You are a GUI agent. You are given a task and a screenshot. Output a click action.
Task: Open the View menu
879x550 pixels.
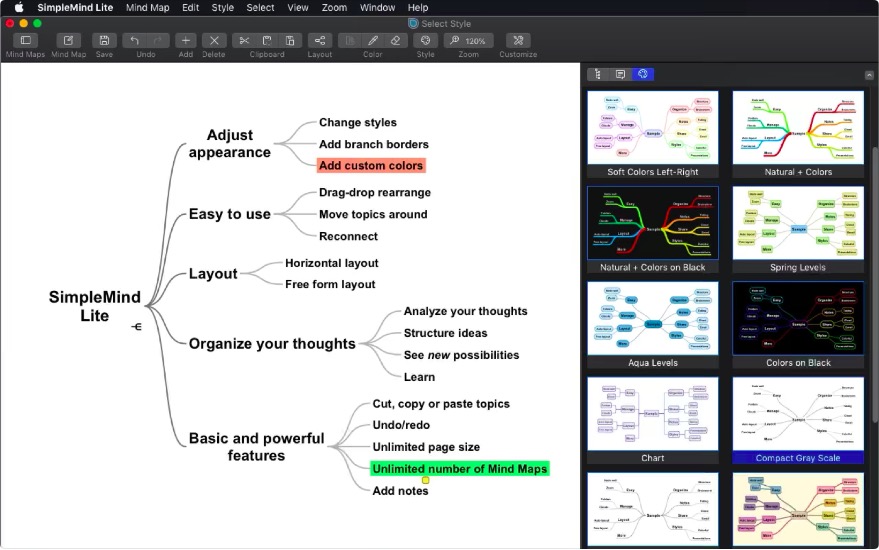(x=298, y=7)
